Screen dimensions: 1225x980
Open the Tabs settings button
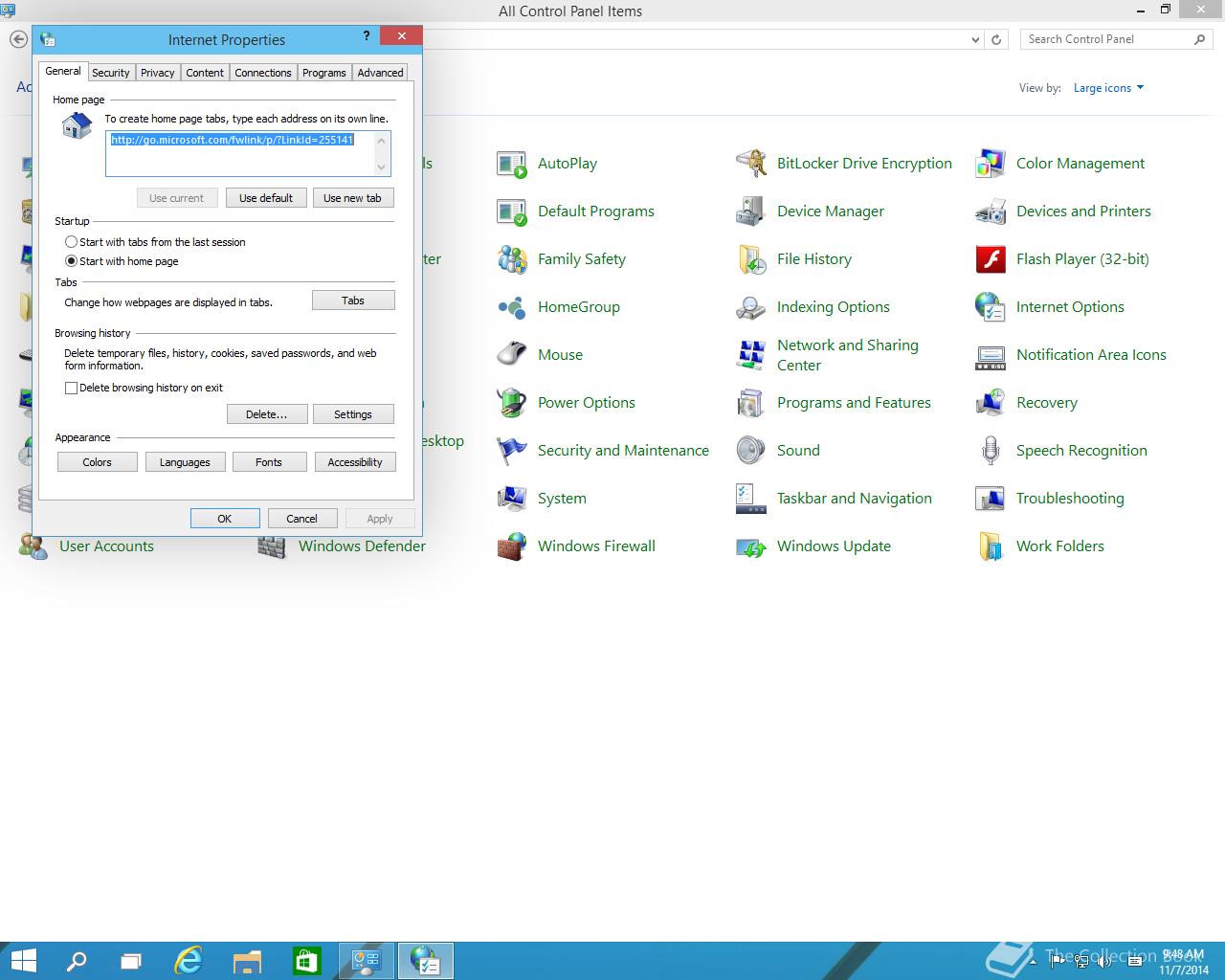tap(353, 301)
